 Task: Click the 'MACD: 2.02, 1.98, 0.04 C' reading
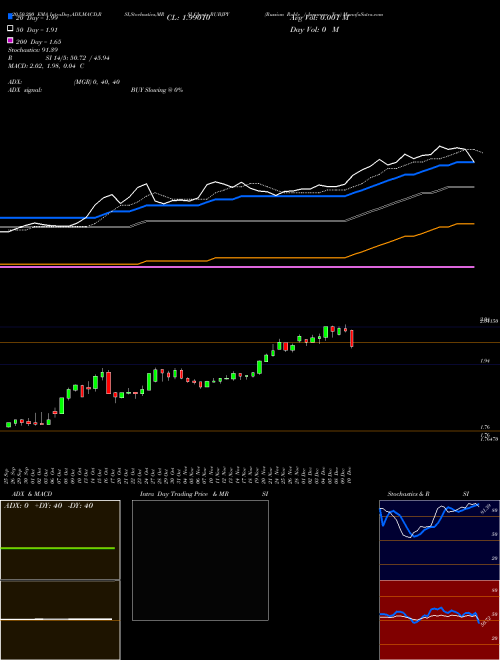coord(46,66)
